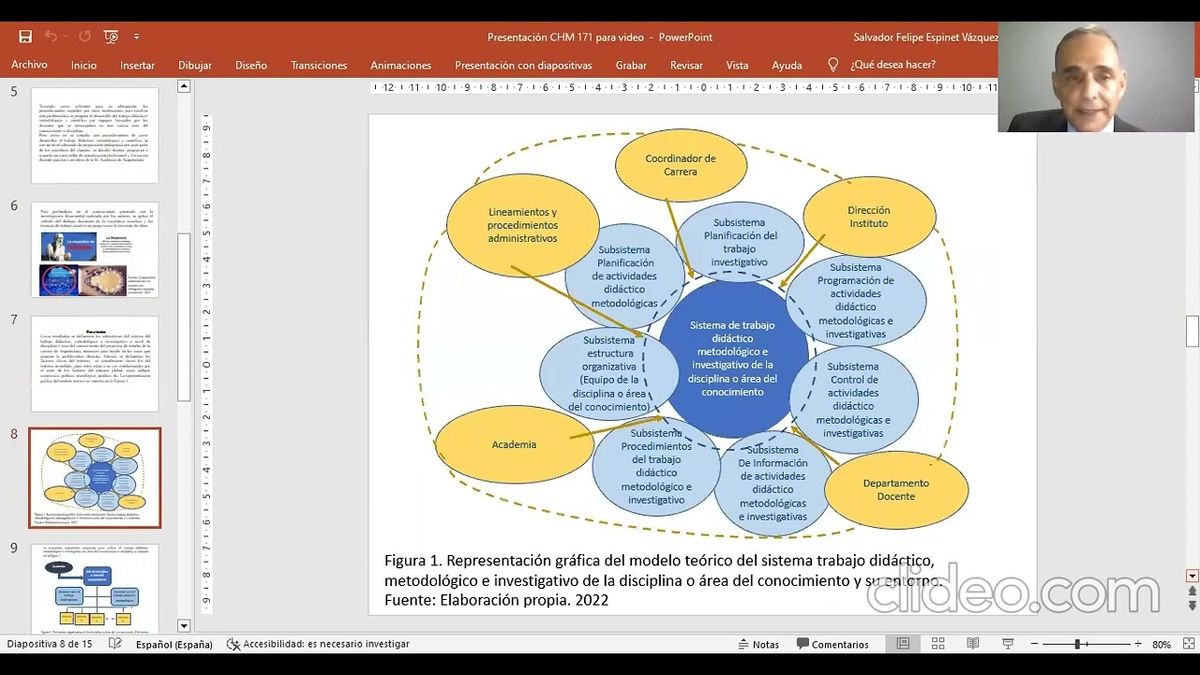The image size is (1200, 675).
Task: Click the account name Salvador Felipe Espinet Vázquez
Action: (925, 37)
